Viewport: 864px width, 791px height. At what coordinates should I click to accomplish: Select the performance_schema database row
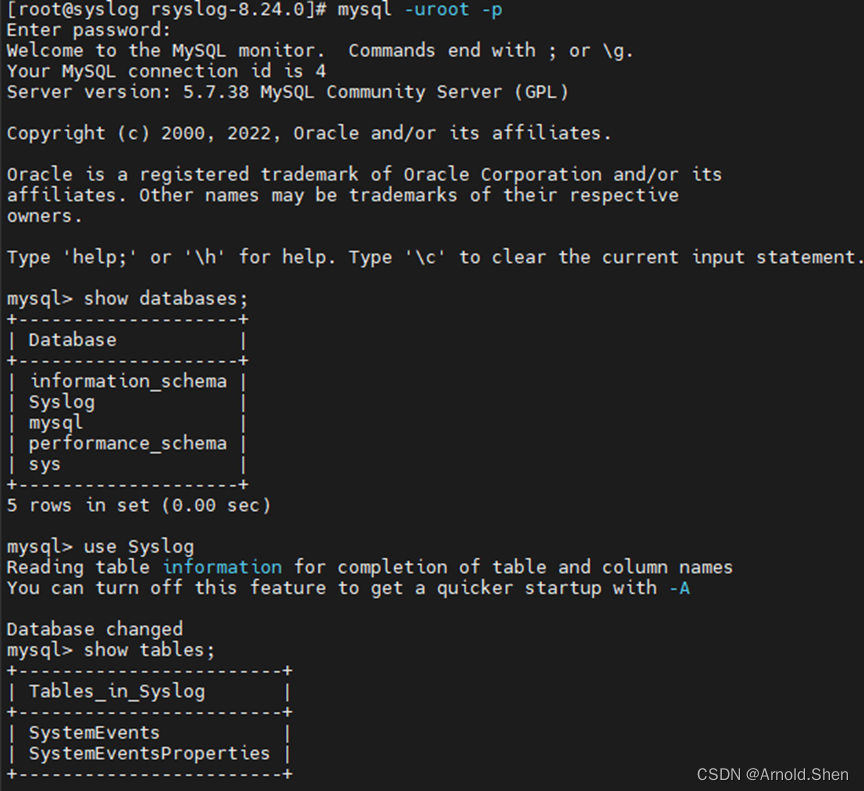tap(127, 443)
